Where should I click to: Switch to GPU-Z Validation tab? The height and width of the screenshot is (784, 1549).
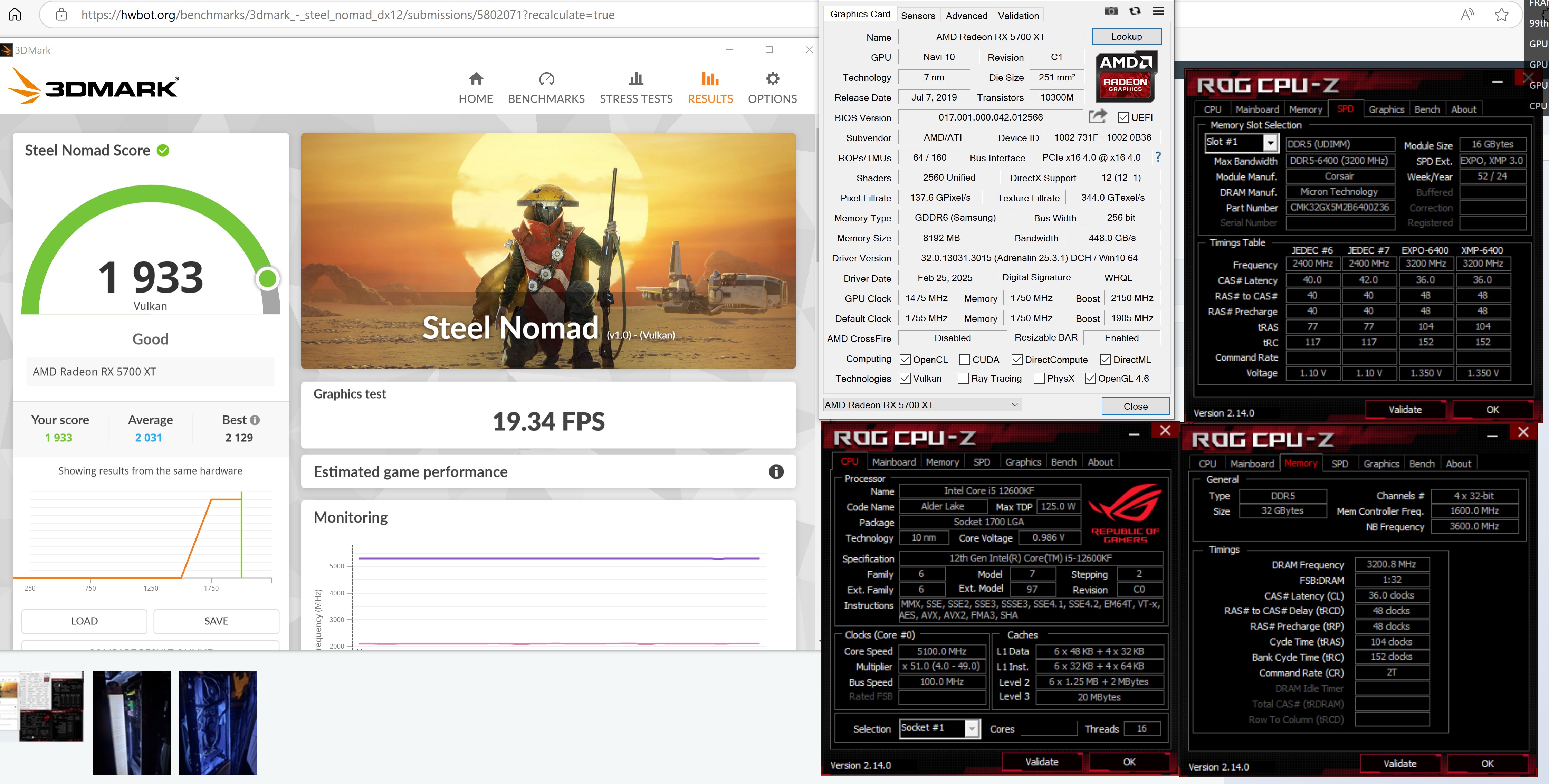[1018, 16]
